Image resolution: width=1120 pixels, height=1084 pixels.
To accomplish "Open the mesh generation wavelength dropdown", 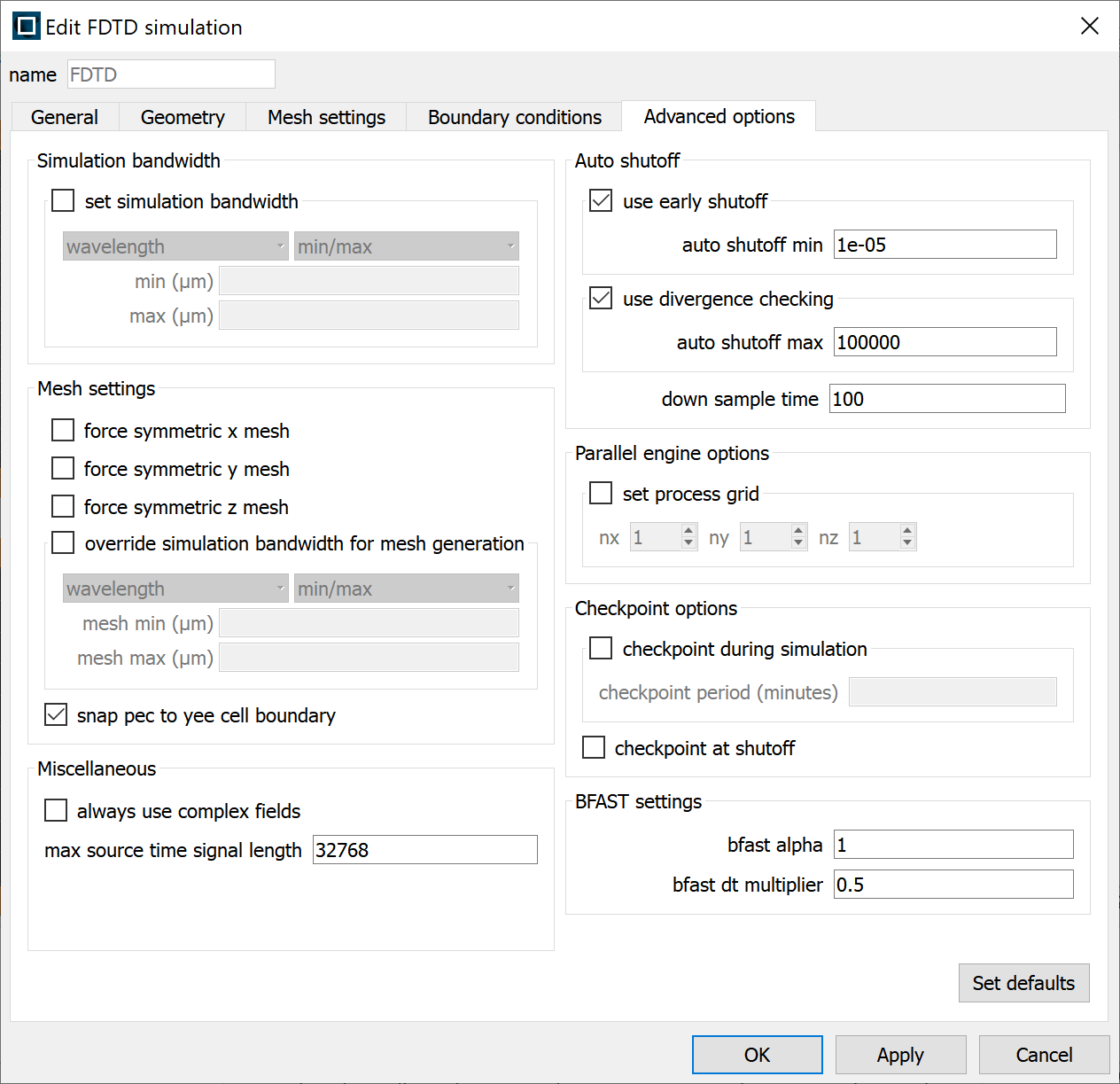I will pos(175,589).
